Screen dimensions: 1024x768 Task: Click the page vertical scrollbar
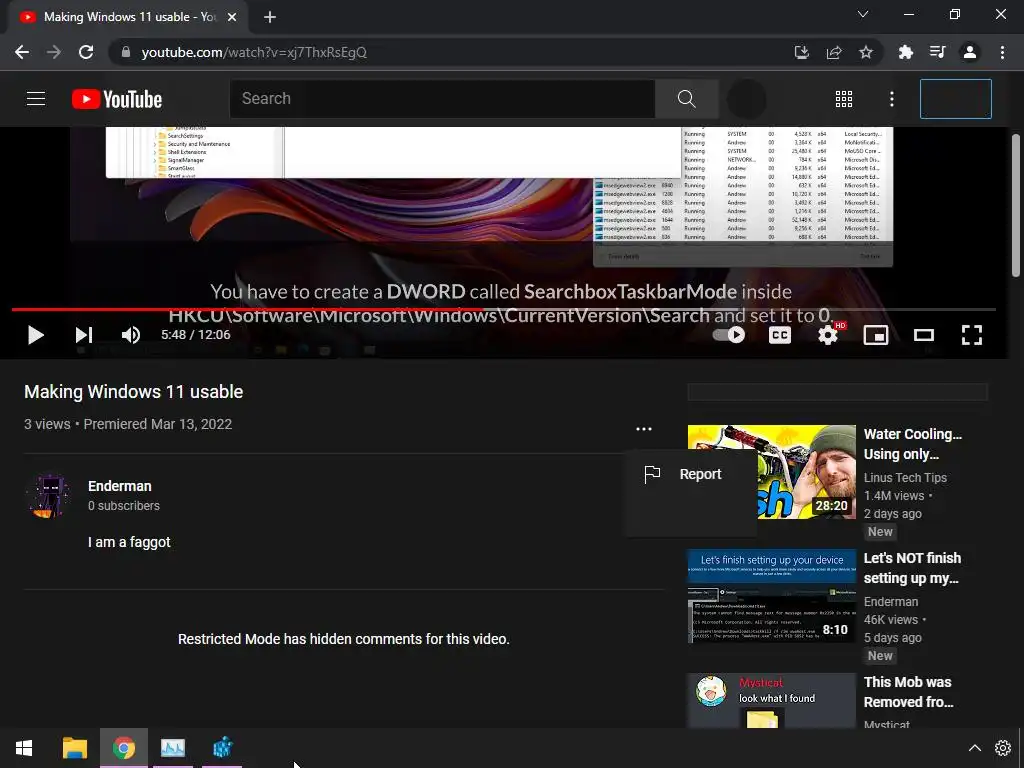[1016, 206]
